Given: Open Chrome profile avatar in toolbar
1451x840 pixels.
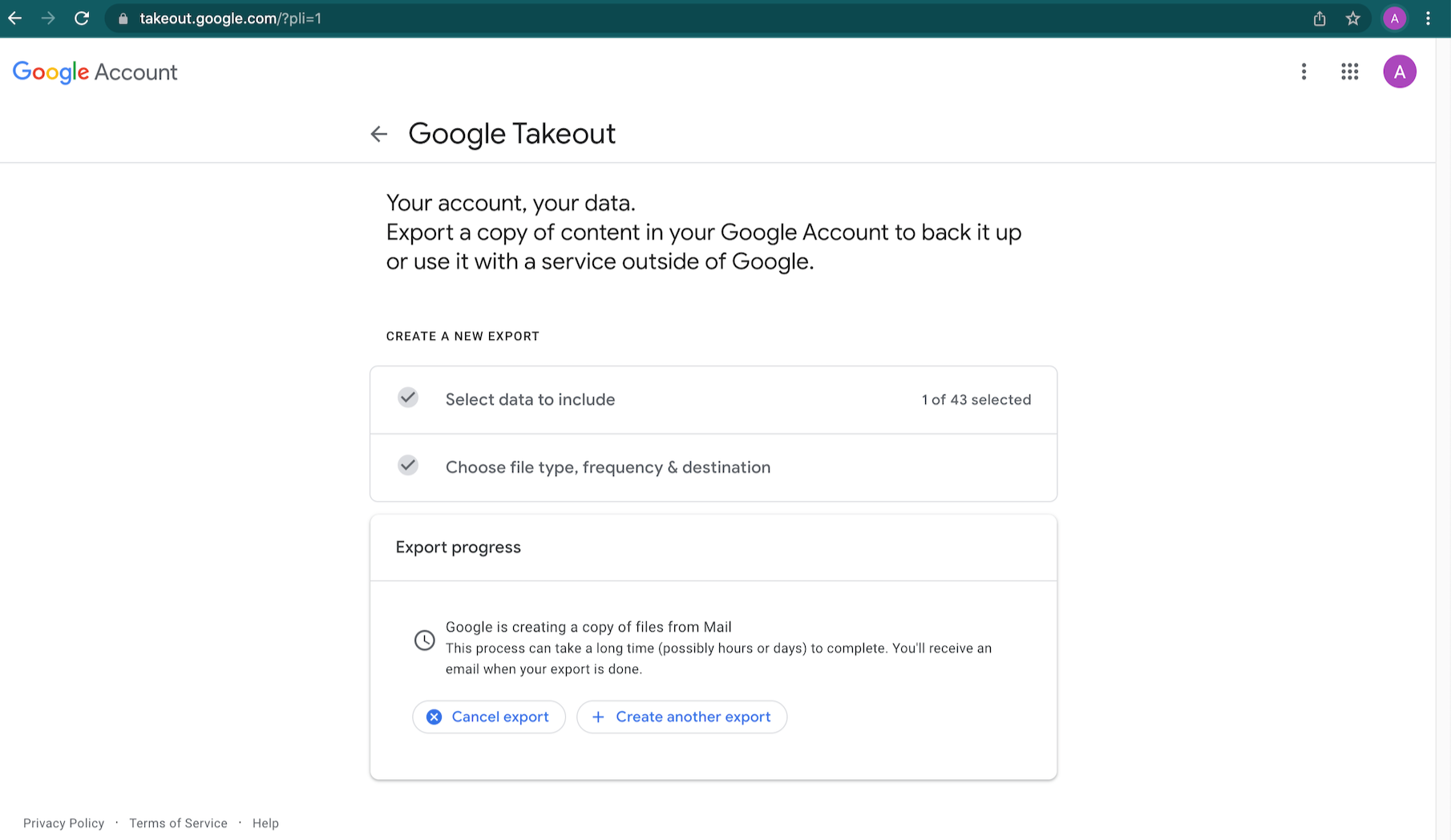Looking at the screenshot, I should pyautogui.click(x=1395, y=18).
